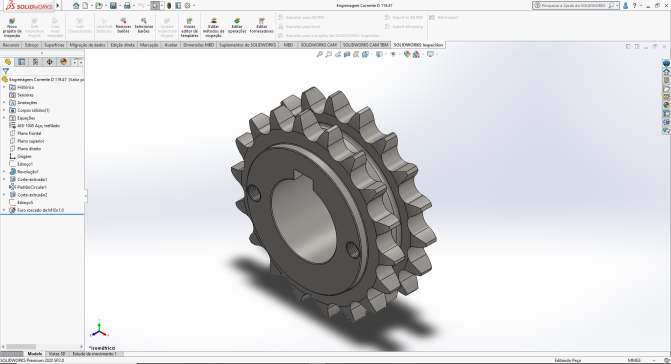Expand the Corte-extrusão1 feature node
This screenshot has width=671, height=364.
pyautogui.click(x=4, y=180)
